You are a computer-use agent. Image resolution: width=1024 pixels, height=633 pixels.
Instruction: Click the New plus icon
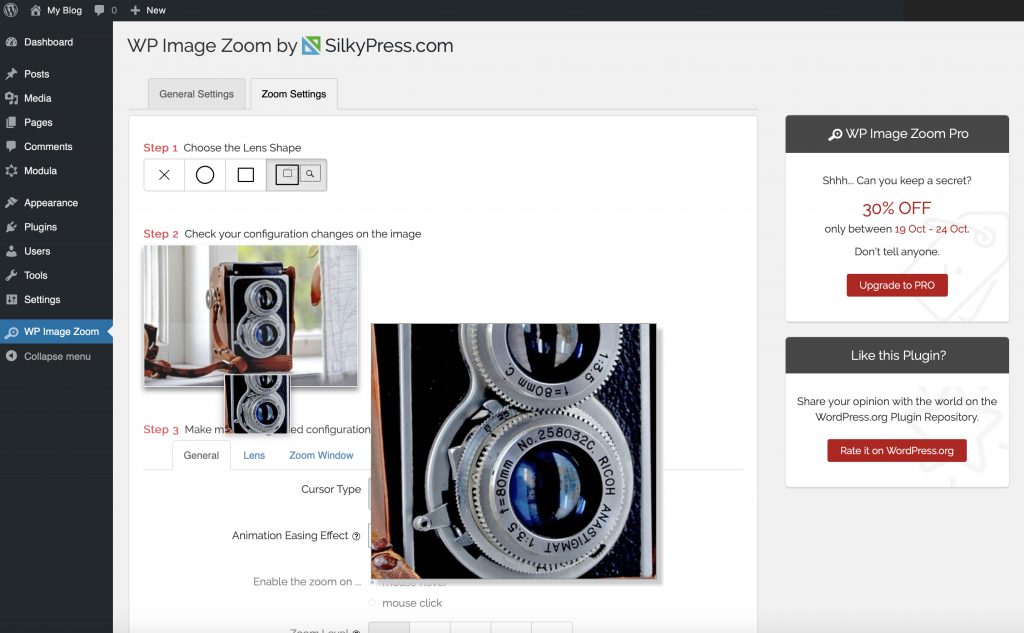(135, 10)
